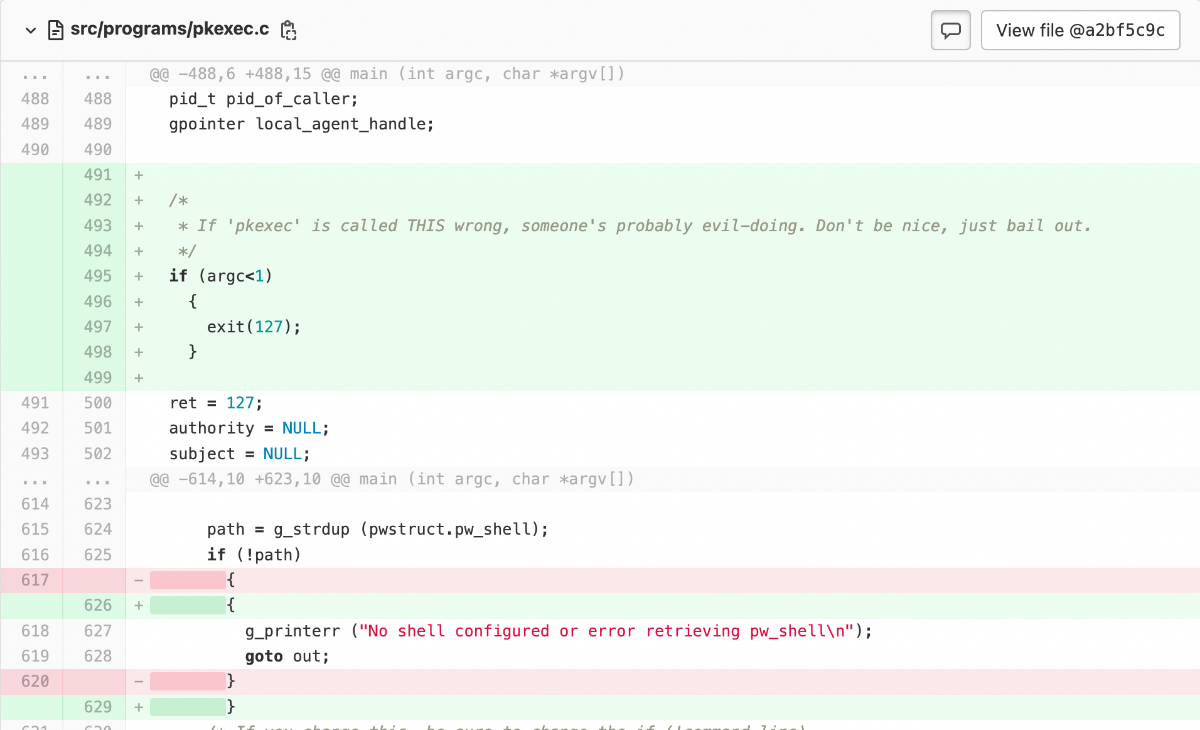1200x730 pixels.
Task: Click the second hunk header @@ -614,10 +623,10
Action: 391,479
